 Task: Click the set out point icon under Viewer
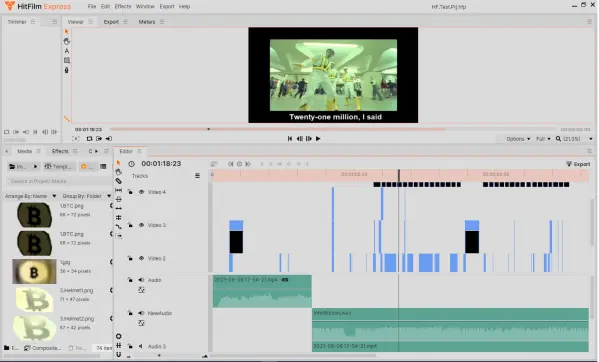(109, 139)
